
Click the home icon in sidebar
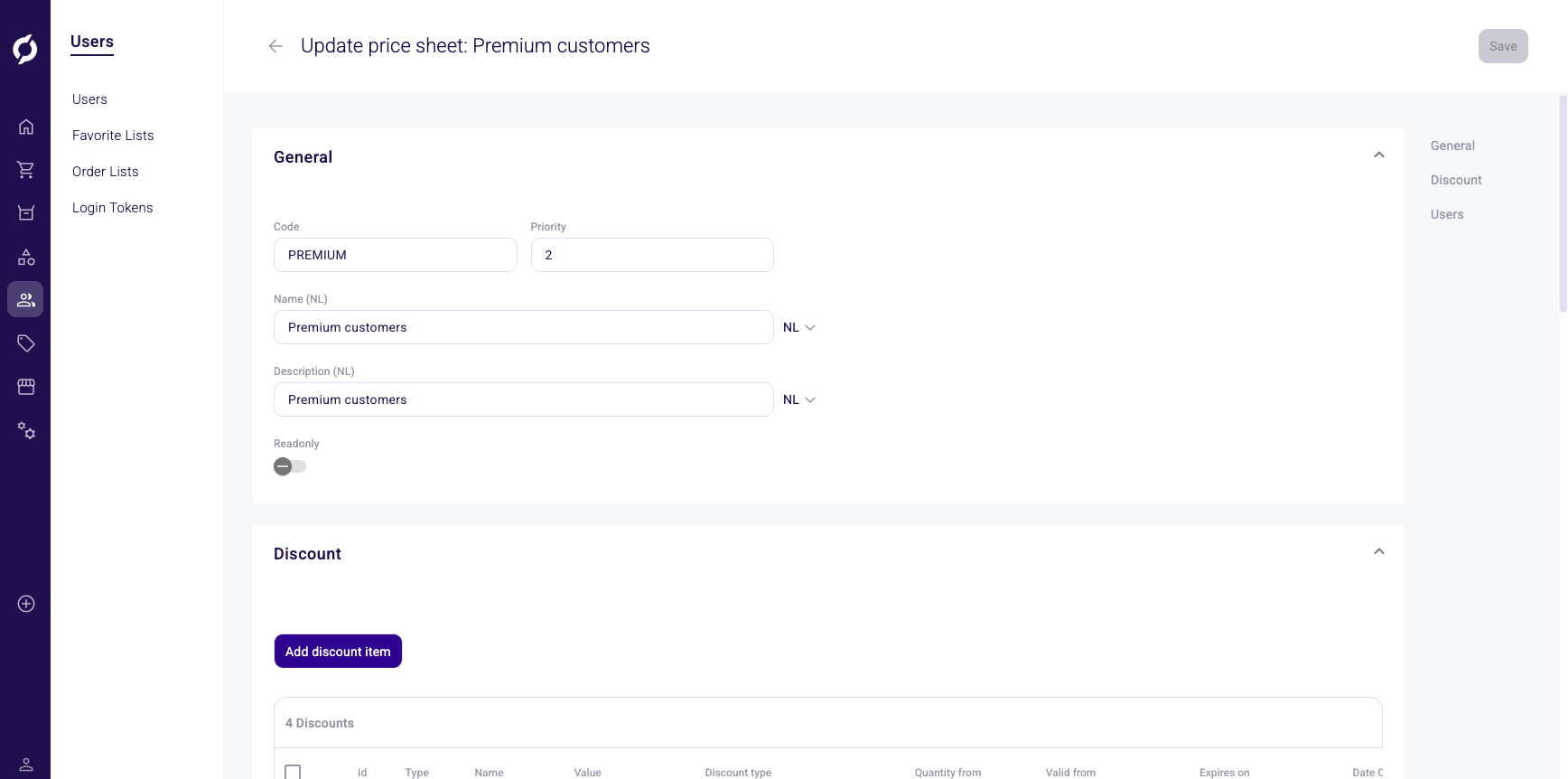click(x=26, y=127)
